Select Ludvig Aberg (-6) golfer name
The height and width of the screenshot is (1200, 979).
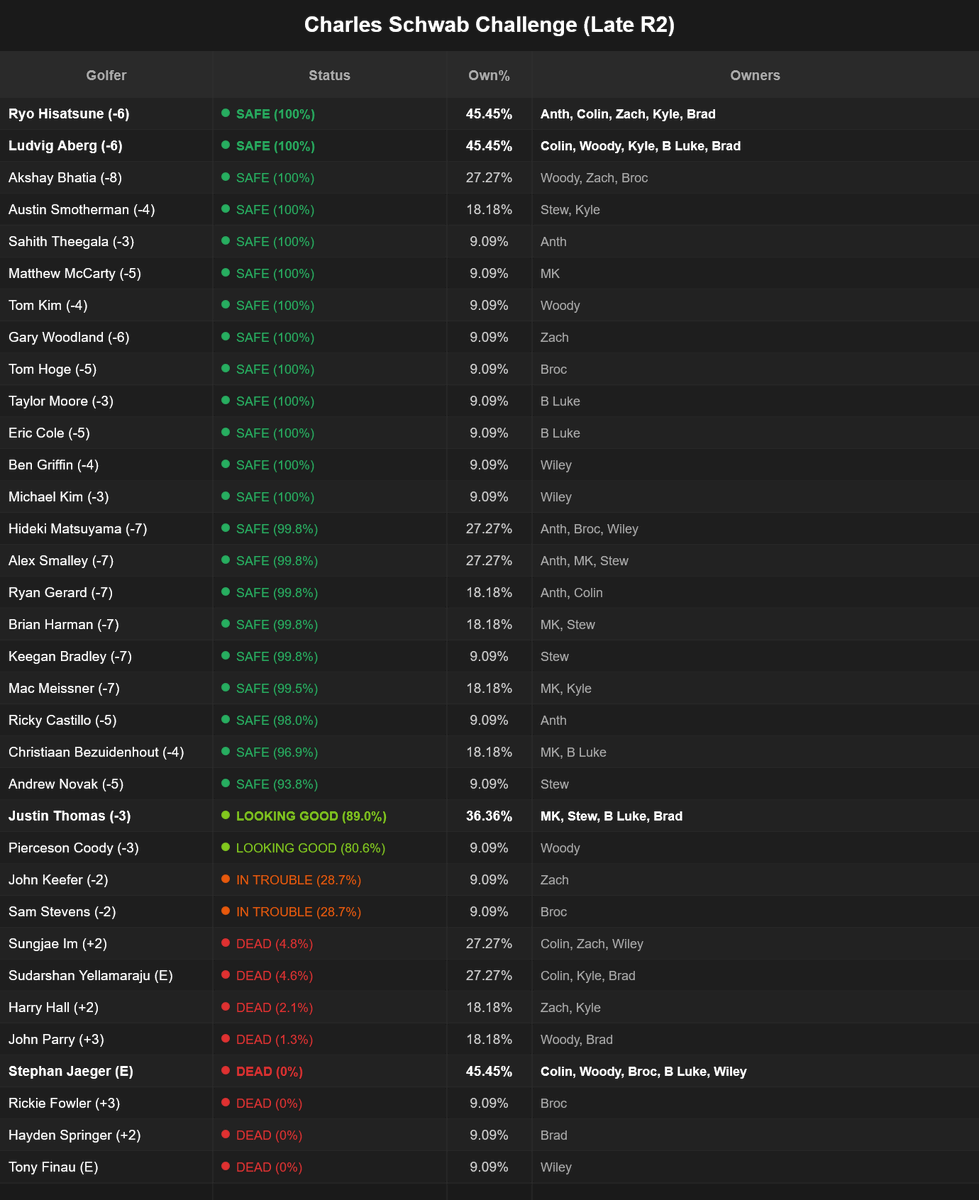[65, 146]
